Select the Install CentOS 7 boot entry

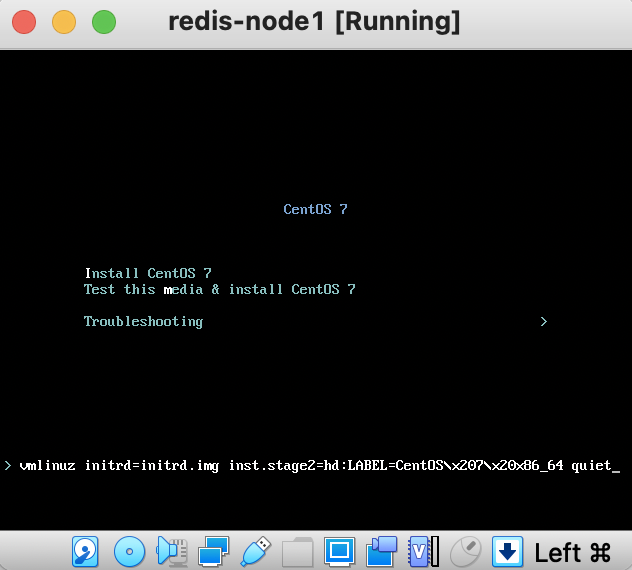[x=148, y=273]
